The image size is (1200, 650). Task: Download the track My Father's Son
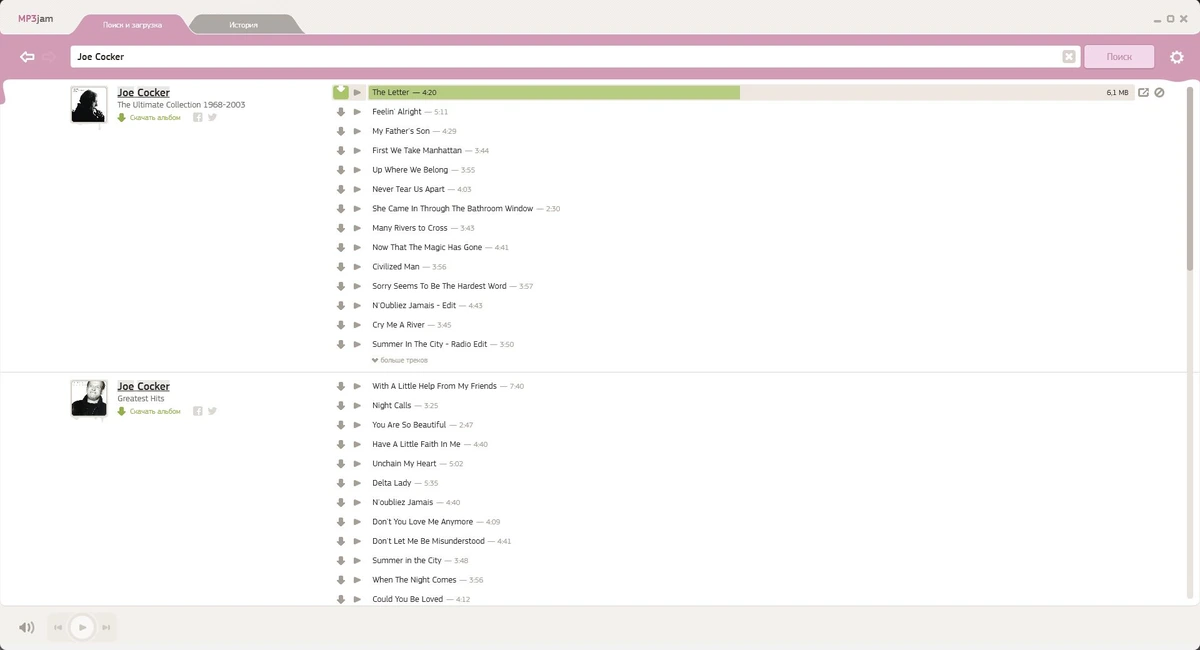[341, 131]
